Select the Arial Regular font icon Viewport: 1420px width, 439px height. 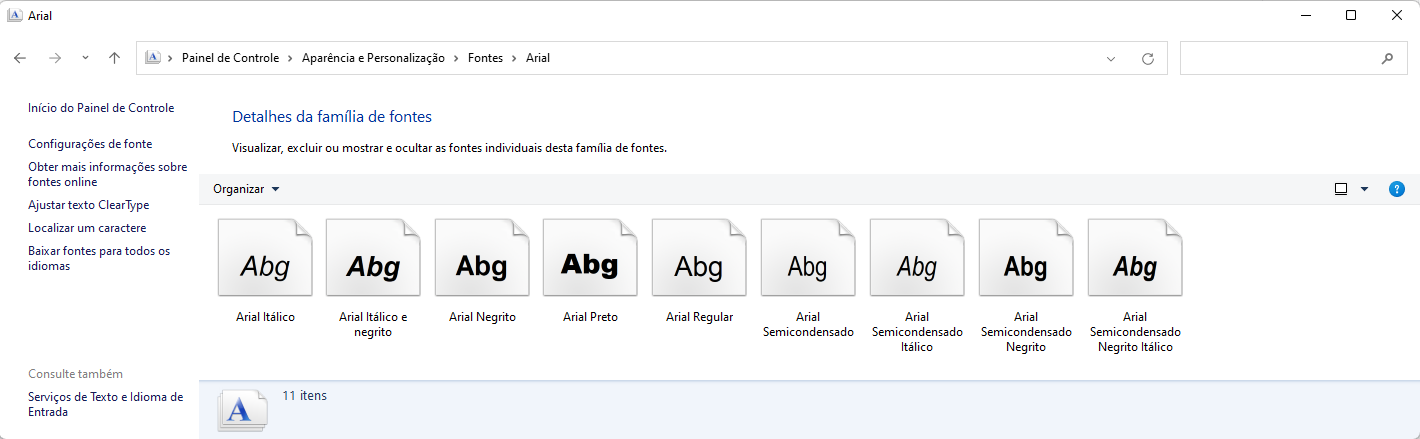coord(699,257)
